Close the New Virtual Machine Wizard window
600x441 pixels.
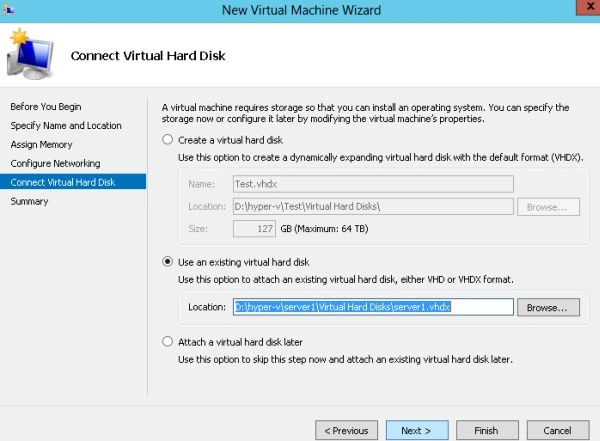point(589,7)
